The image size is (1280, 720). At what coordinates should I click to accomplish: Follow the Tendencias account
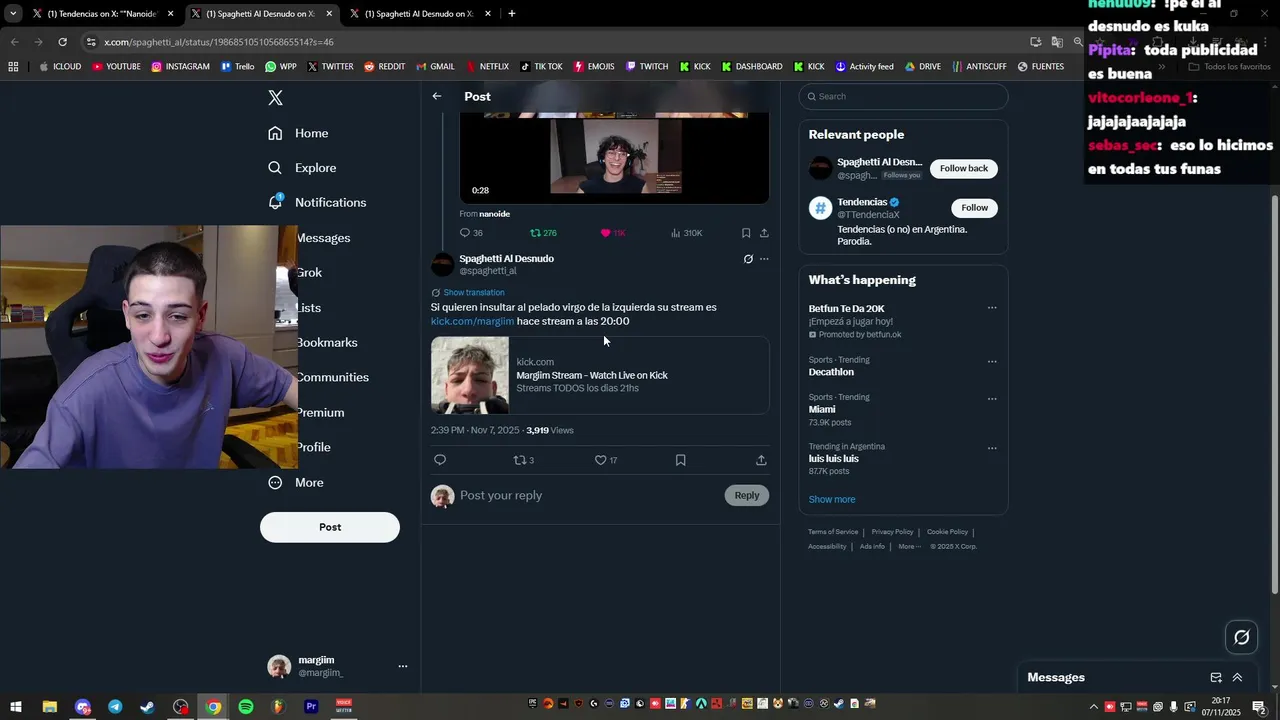[x=974, y=208]
